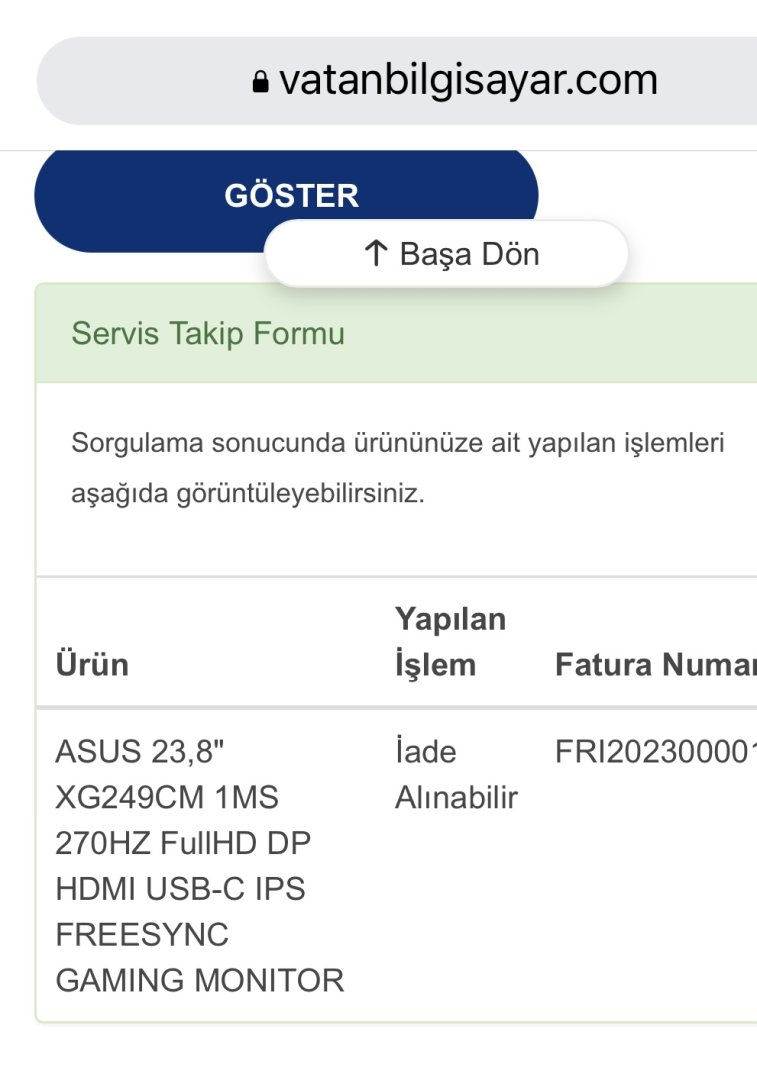Click the XG249CM 1MS model line
This screenshot has width=757, height=1080.
[167, 797]
